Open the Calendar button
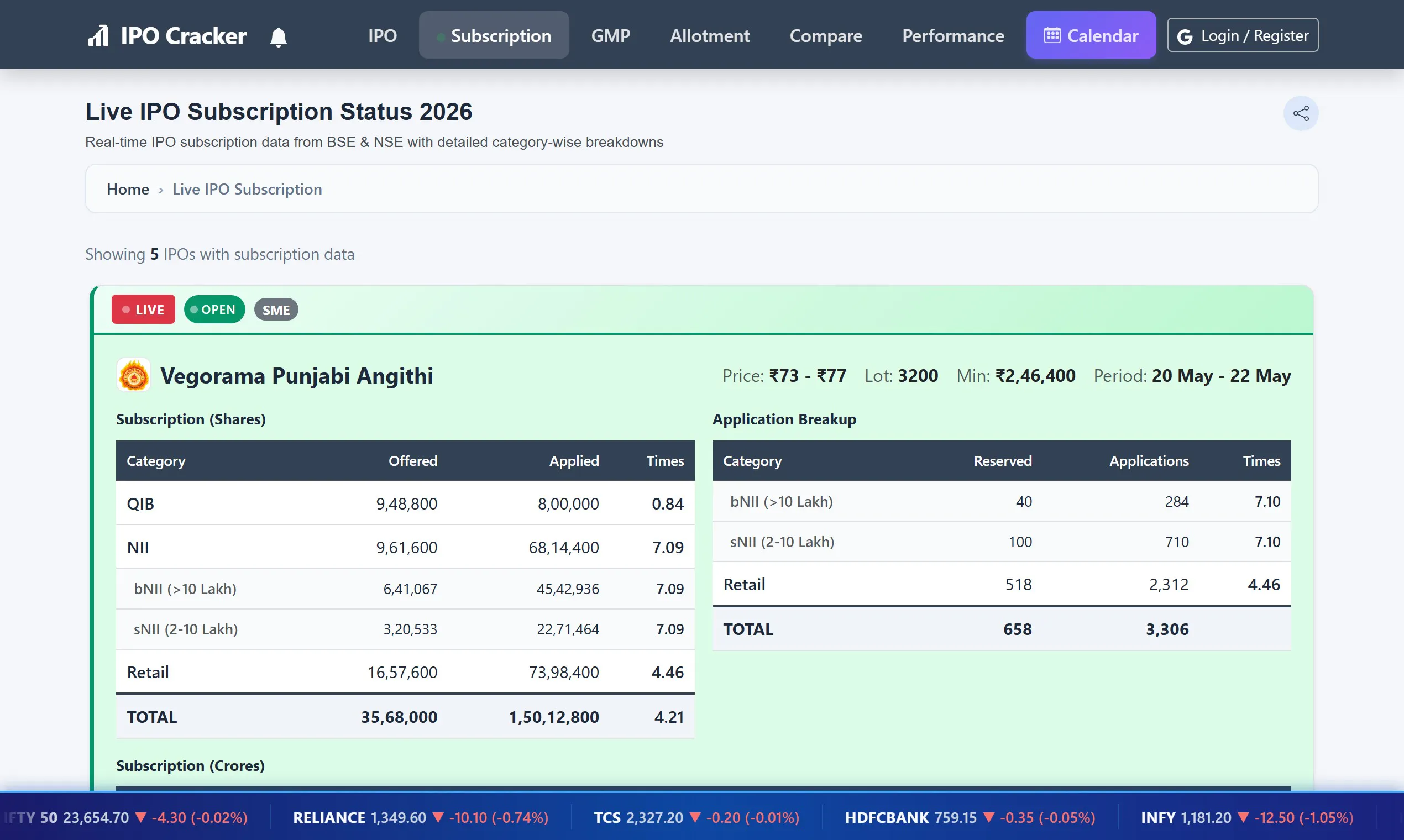Image resolution: width=1404 pixels, height=840 pixels. (x=1091, y=35)
